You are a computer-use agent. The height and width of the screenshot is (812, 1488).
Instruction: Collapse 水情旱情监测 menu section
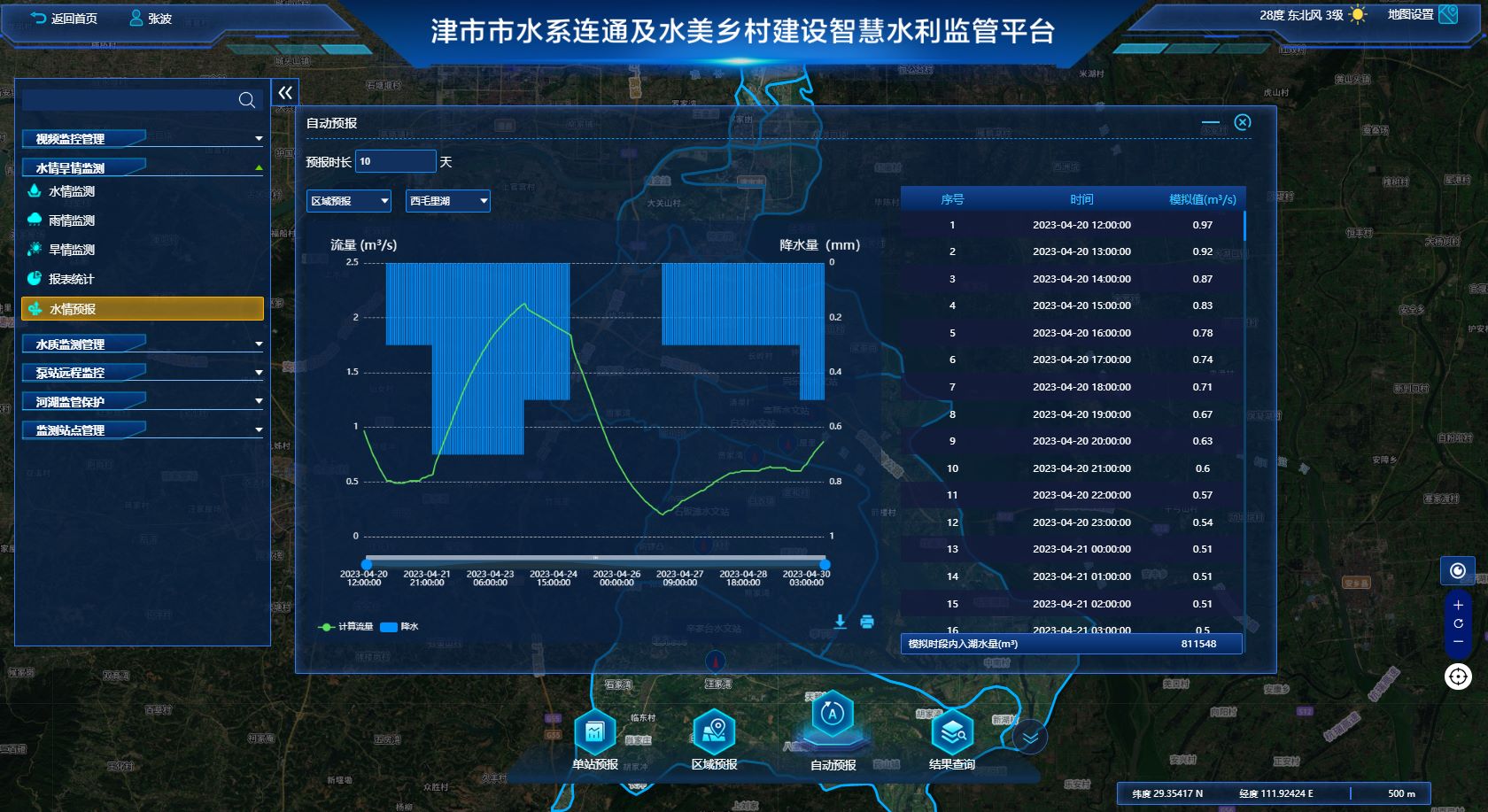pos(143,167)
